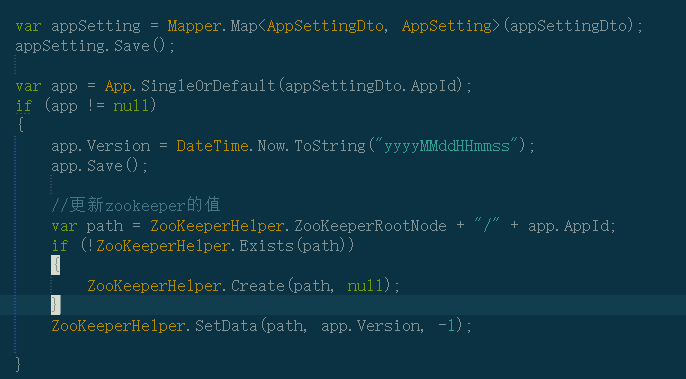Click the "/" string literal

coord(487,226)
